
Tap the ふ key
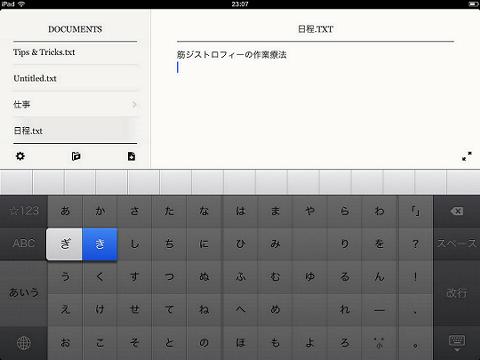[x=240, y=277]
